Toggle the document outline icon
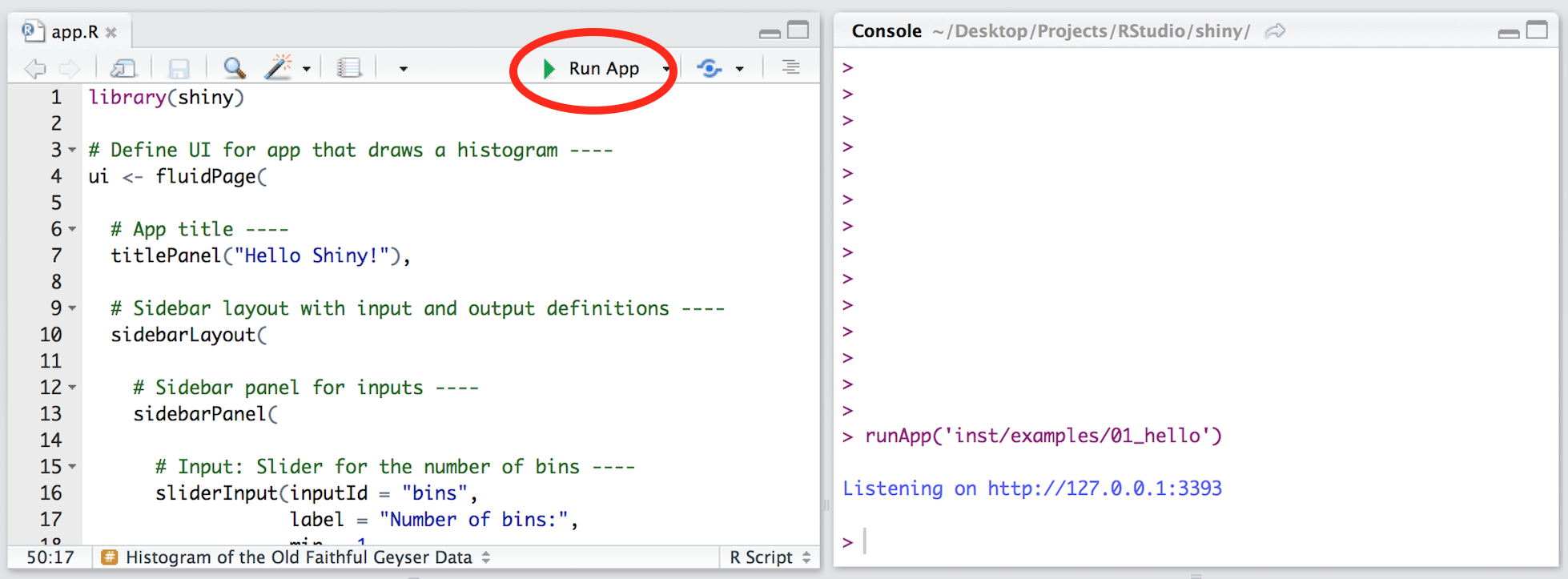The height and width of the screenshot is (579, 1568). (x=790, y=67)
